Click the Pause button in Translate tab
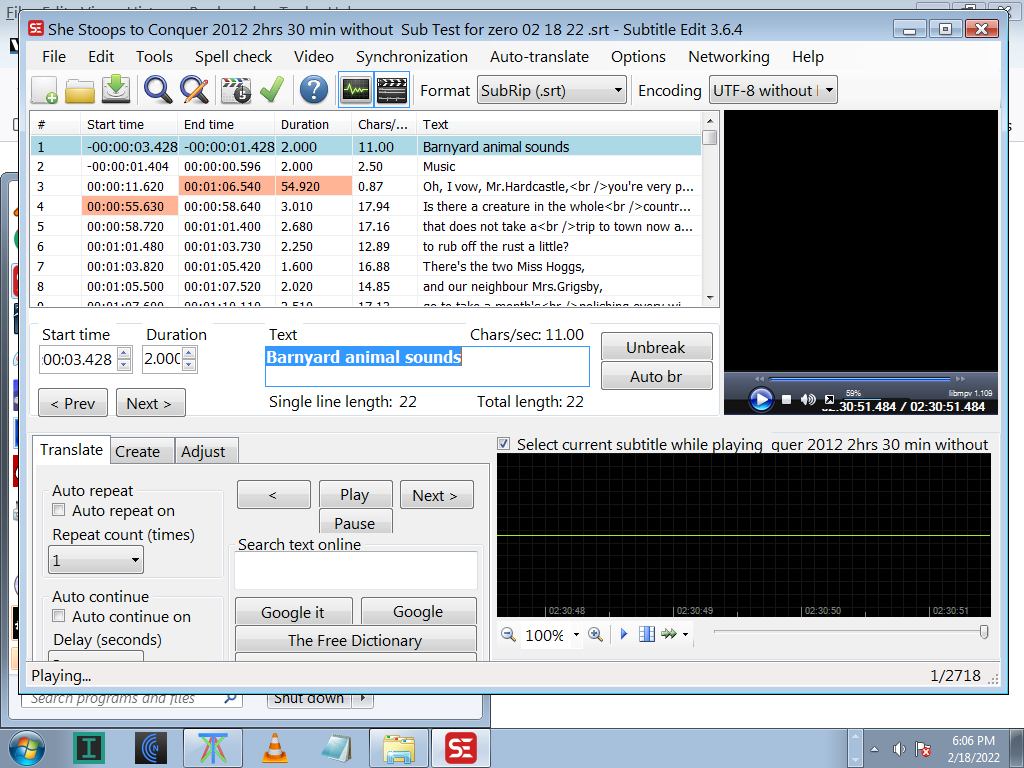1024x768 pixels. tap(355, 522)
